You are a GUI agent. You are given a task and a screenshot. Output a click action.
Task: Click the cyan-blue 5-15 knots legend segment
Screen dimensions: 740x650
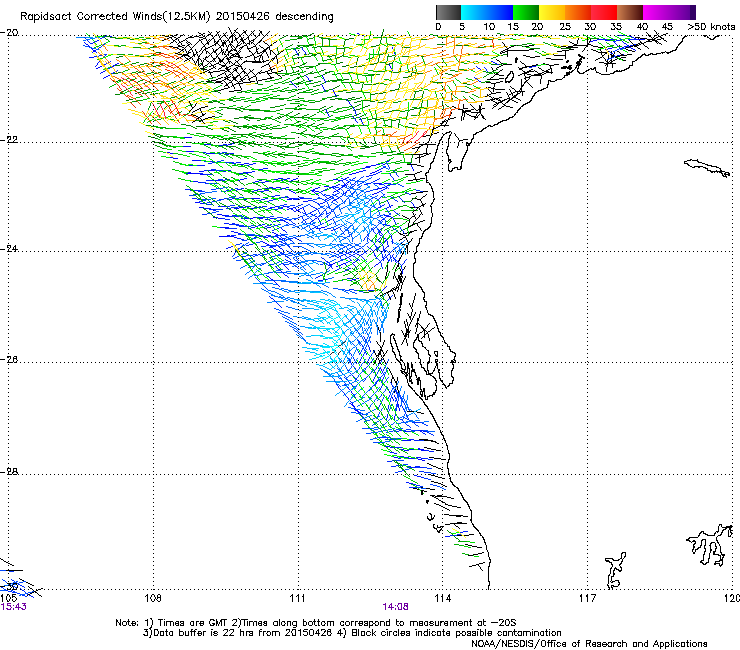pos(487,12)
